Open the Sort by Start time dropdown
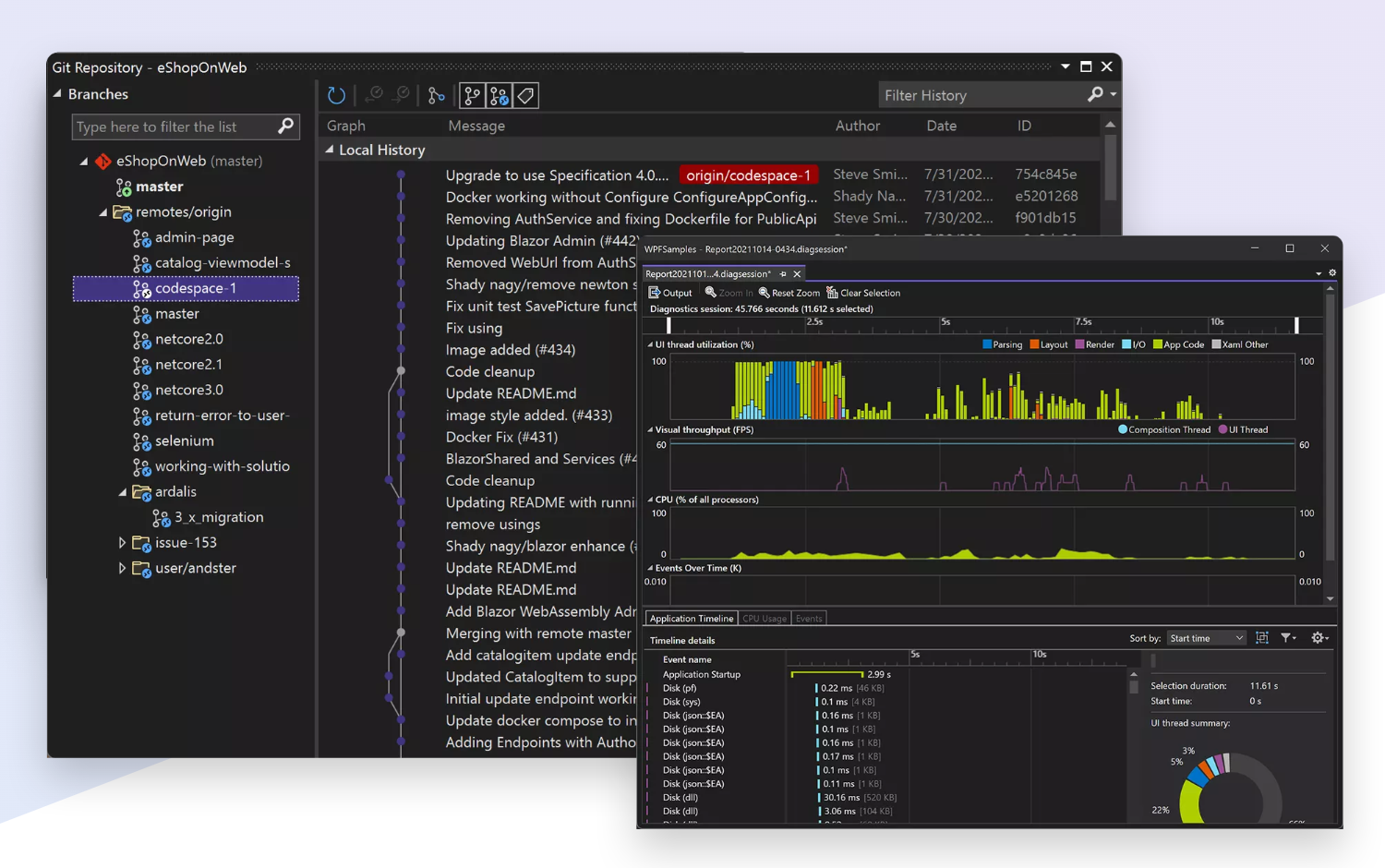Screen dimensions: 1385x868 [1206, 637]
